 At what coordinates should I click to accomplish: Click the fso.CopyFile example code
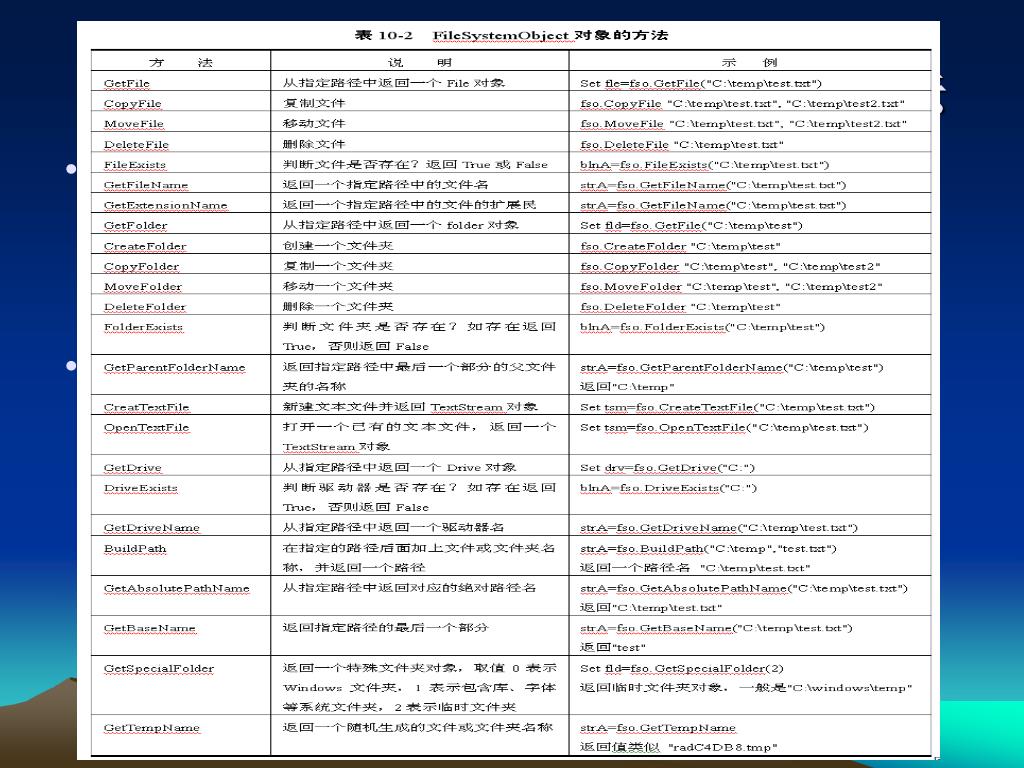click(x=743, y=104)
